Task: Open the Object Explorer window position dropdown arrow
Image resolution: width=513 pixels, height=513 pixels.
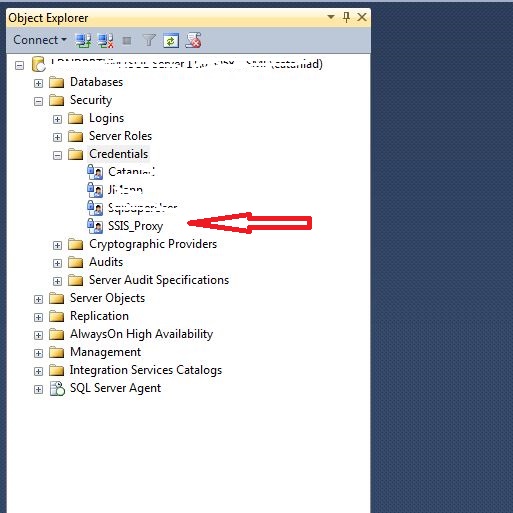Action: pos(331,17)
